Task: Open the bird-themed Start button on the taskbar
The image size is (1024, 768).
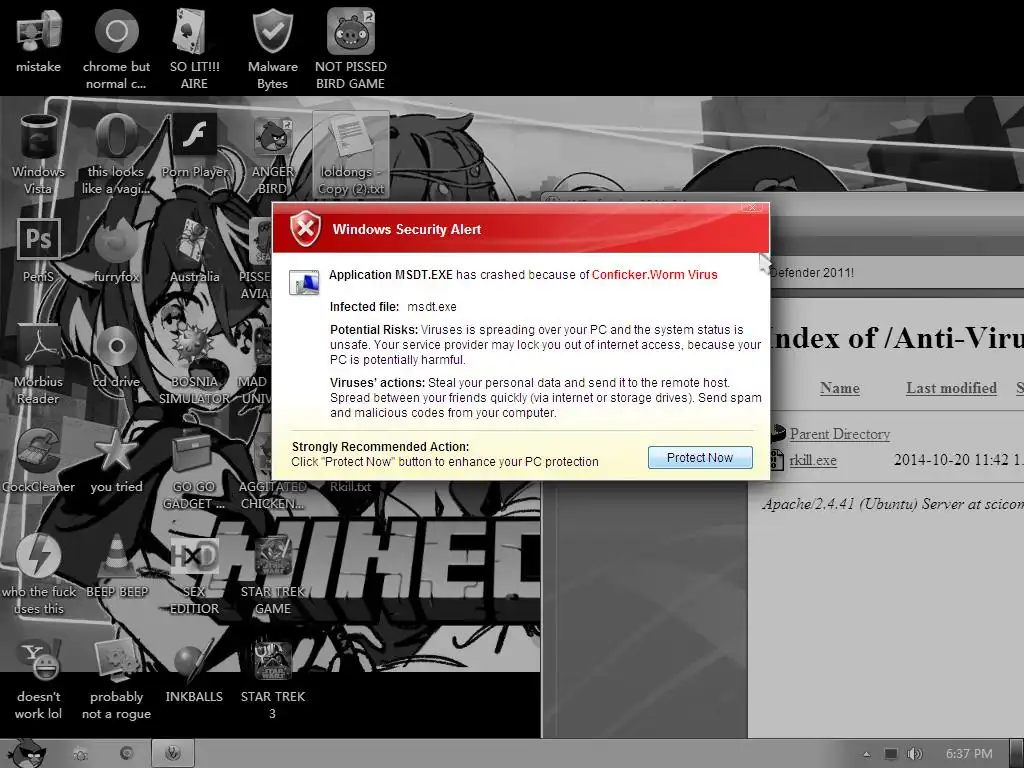Action: (25, 754)
